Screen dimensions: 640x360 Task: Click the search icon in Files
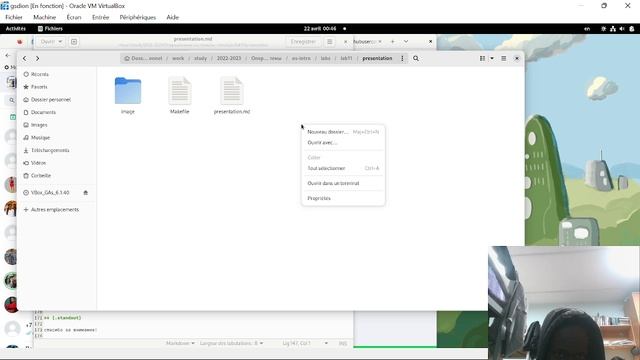coord(416,58)
